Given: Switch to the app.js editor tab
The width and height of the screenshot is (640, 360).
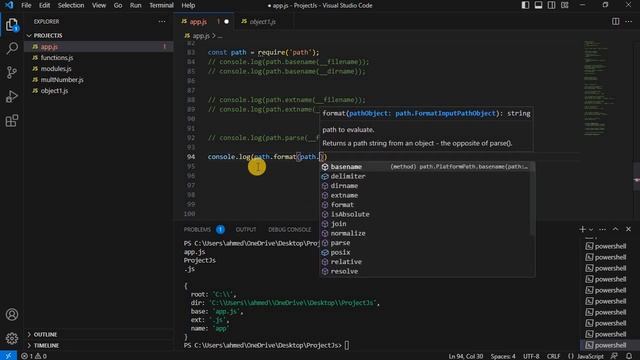Looking at the screenshot, I should [204, 22].
